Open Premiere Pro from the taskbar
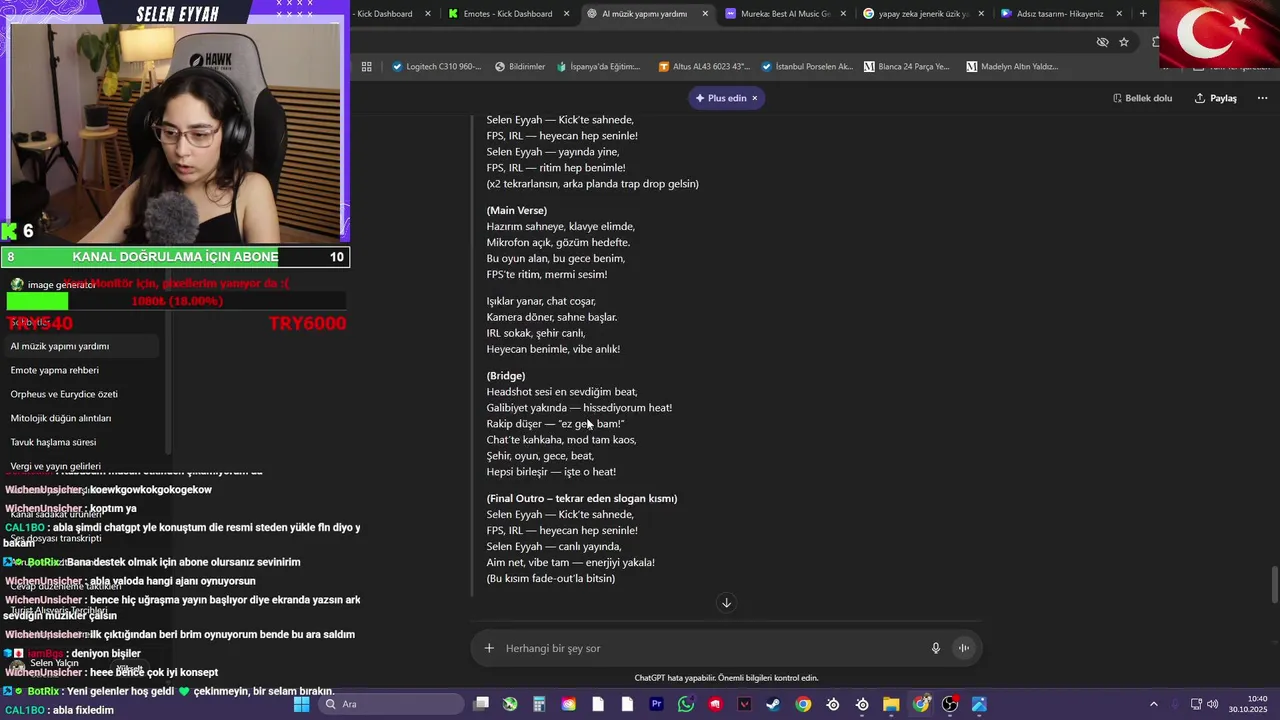Image resolution: width=1280 pixels, height=720 pixels. (x=656, y=704)
